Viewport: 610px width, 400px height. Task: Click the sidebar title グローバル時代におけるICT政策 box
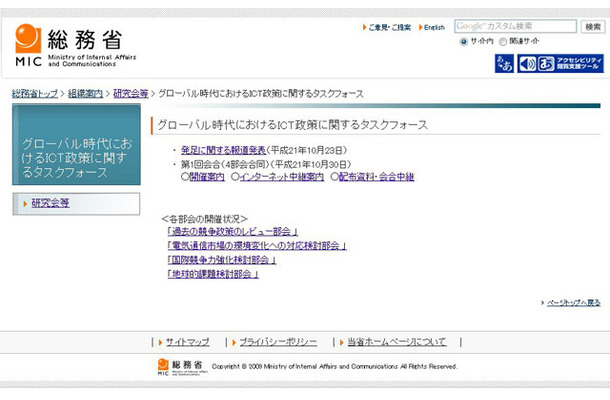click(x=76, y=145)
